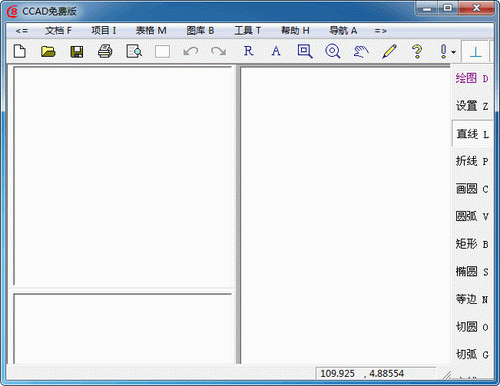Choose the 画圆 C circle tool
Screen dimensions: 500x386
(x=472, y=189)
